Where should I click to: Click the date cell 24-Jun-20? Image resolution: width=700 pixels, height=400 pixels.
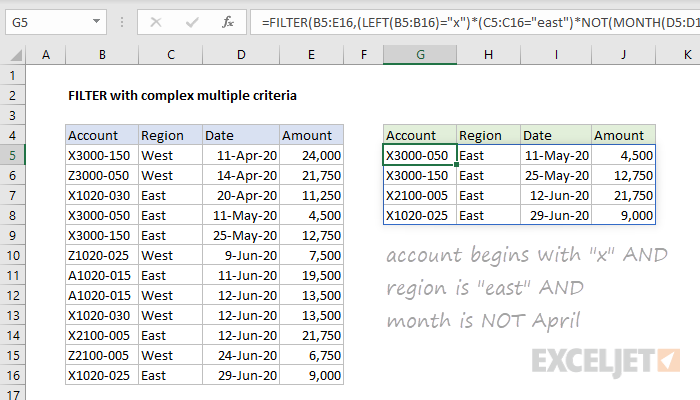click(x=241, y=355)
